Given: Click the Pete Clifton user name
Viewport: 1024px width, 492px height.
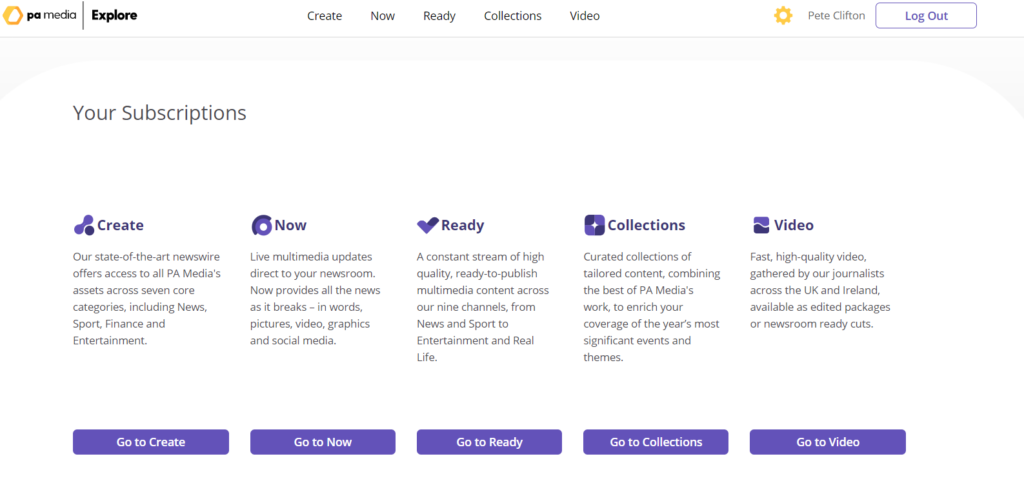Looking at the screenshot, I should pyautogui.click(x=836, y=16).
